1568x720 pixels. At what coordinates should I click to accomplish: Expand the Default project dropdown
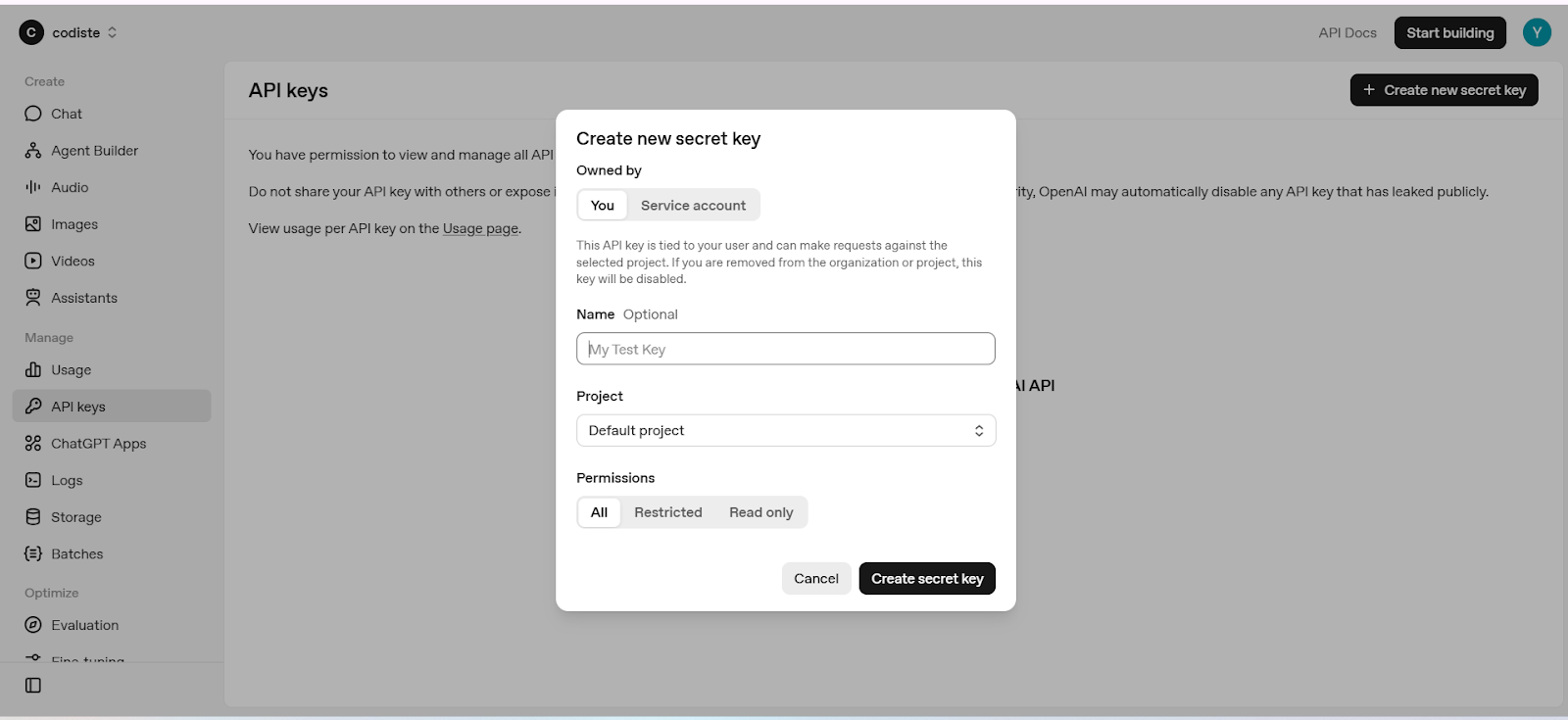786,431
